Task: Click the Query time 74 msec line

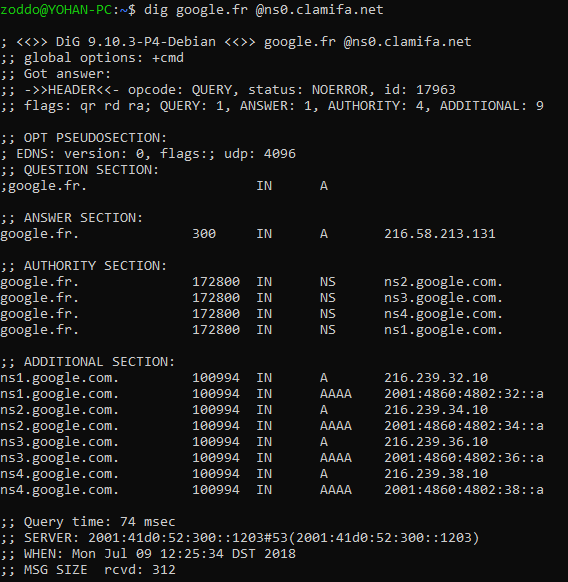Action: [88, 522]
